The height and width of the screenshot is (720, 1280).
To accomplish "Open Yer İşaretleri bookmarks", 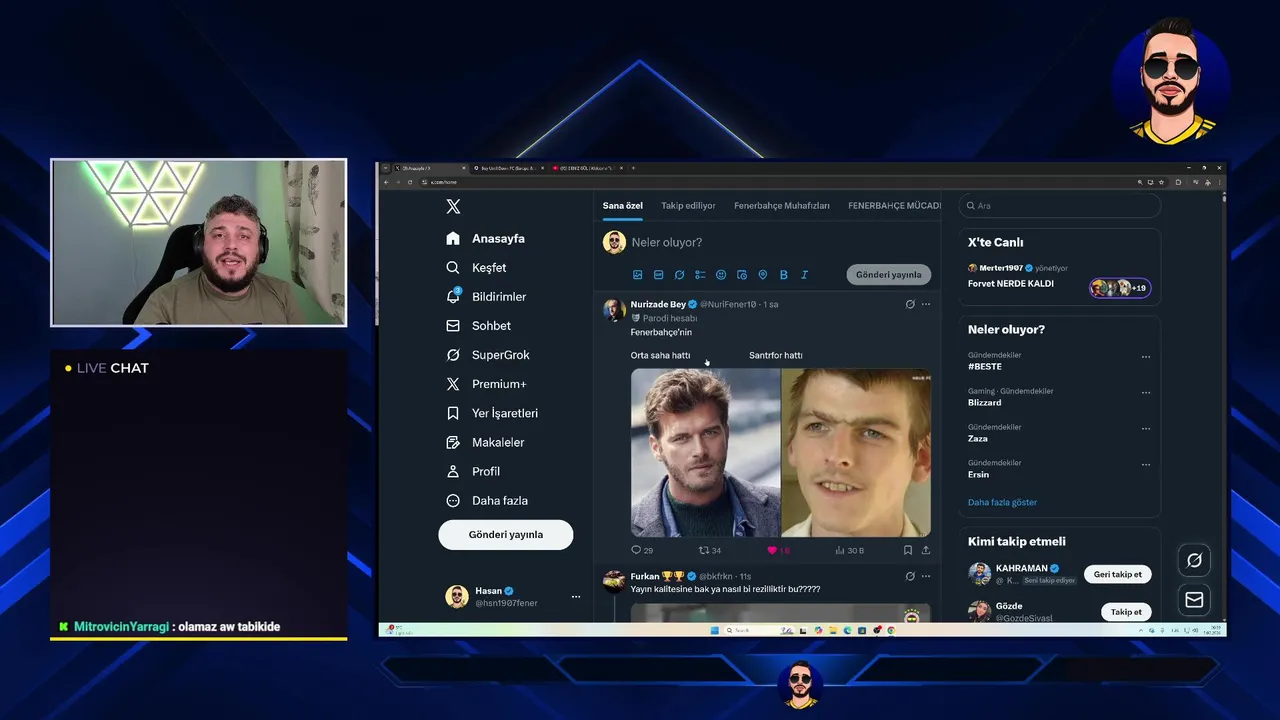I will tap(491, 413).
